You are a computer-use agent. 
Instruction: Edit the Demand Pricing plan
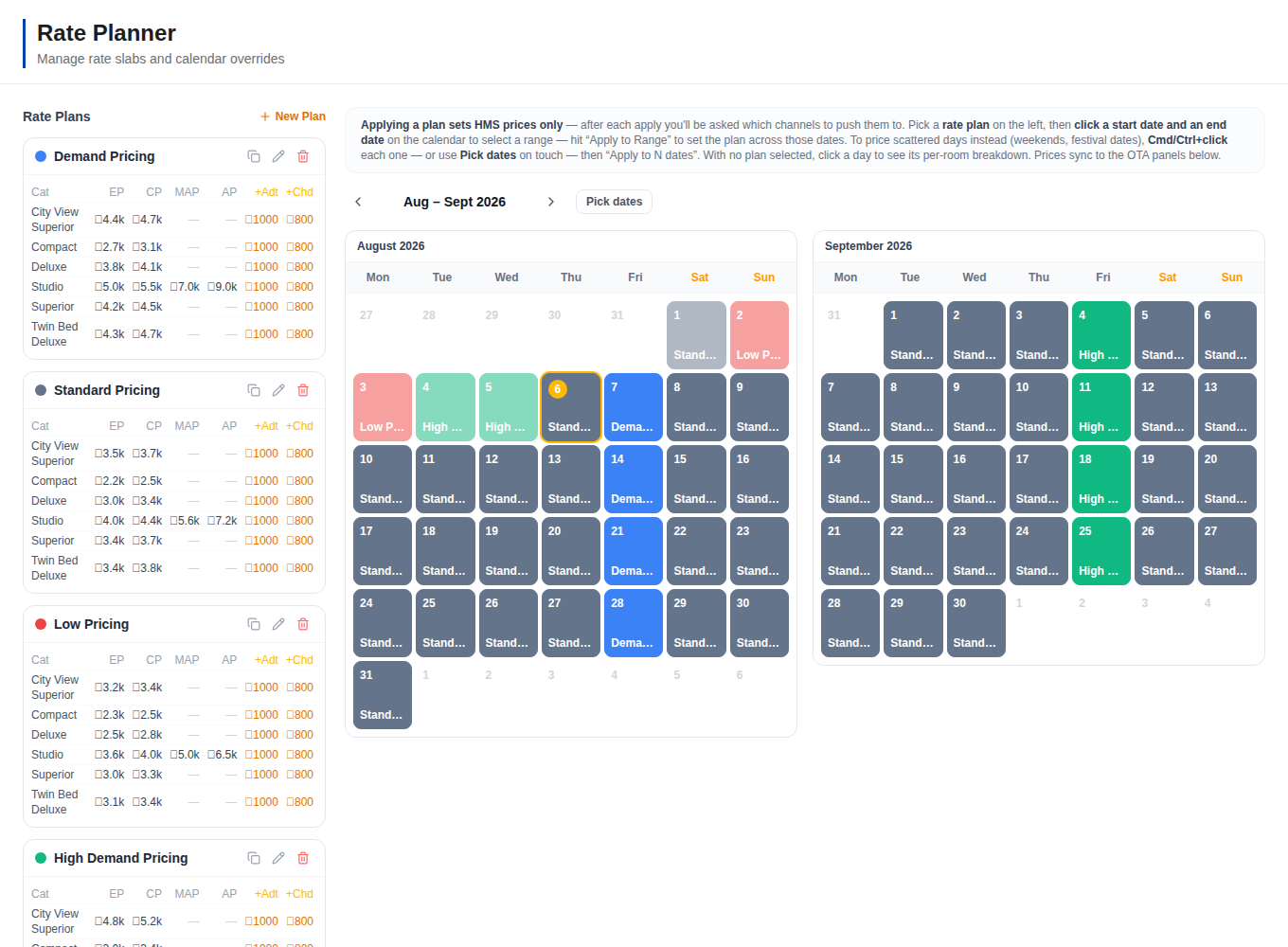click(278, 156)
